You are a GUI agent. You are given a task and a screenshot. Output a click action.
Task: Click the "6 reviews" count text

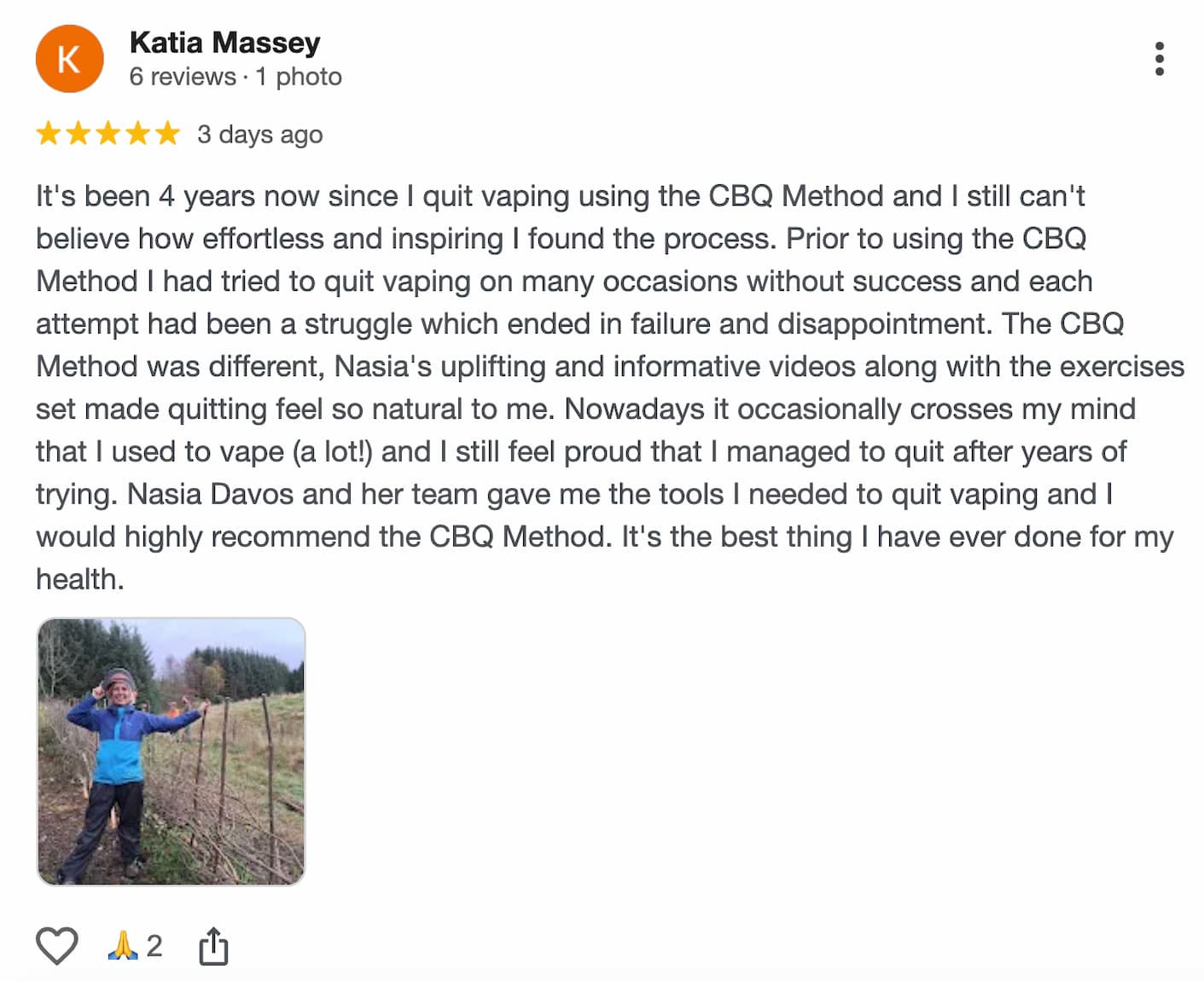(x=182, y=77)
